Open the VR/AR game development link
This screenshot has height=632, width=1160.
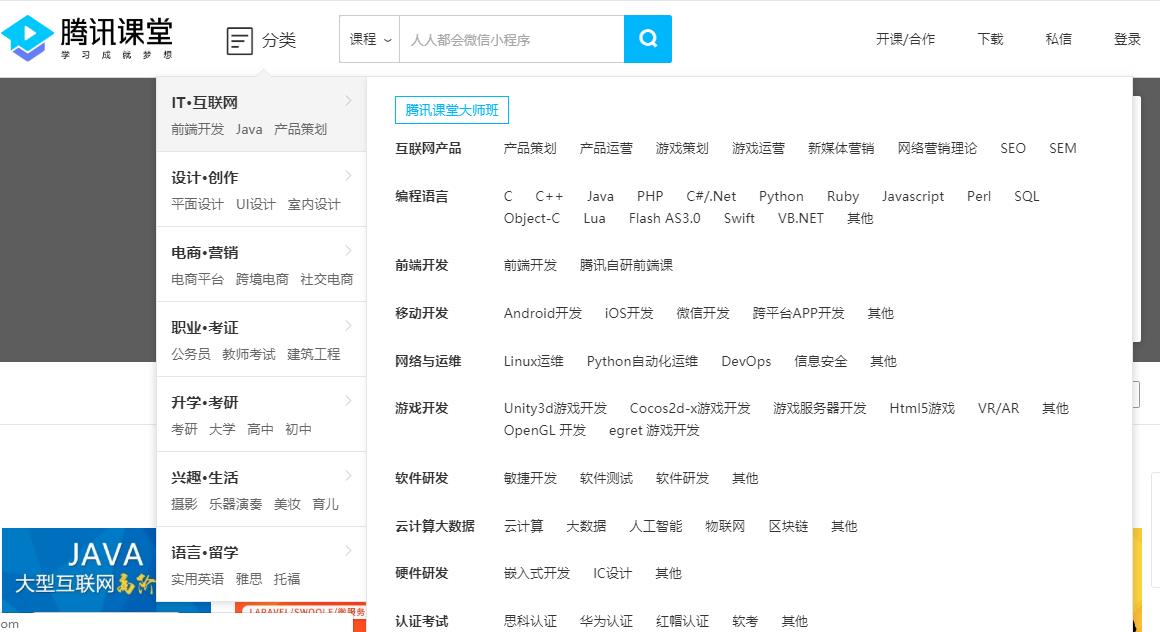998,408
